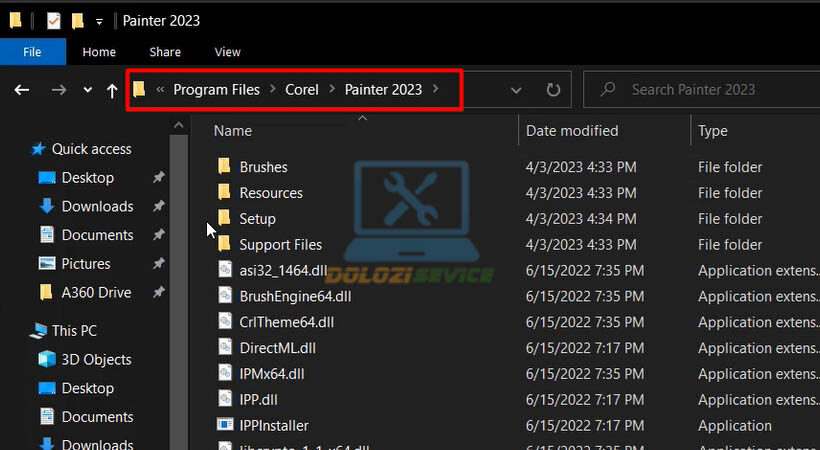Select the IPPInstaller application file
The width and height of the screenshot is (820, 450).
click(x=273, y=425)
